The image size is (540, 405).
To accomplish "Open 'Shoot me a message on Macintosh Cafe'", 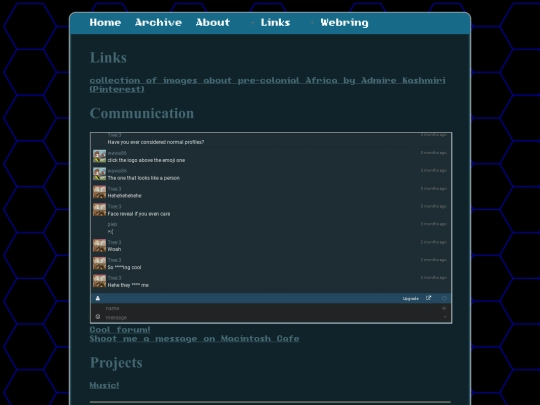I will (x=194, y=339).
